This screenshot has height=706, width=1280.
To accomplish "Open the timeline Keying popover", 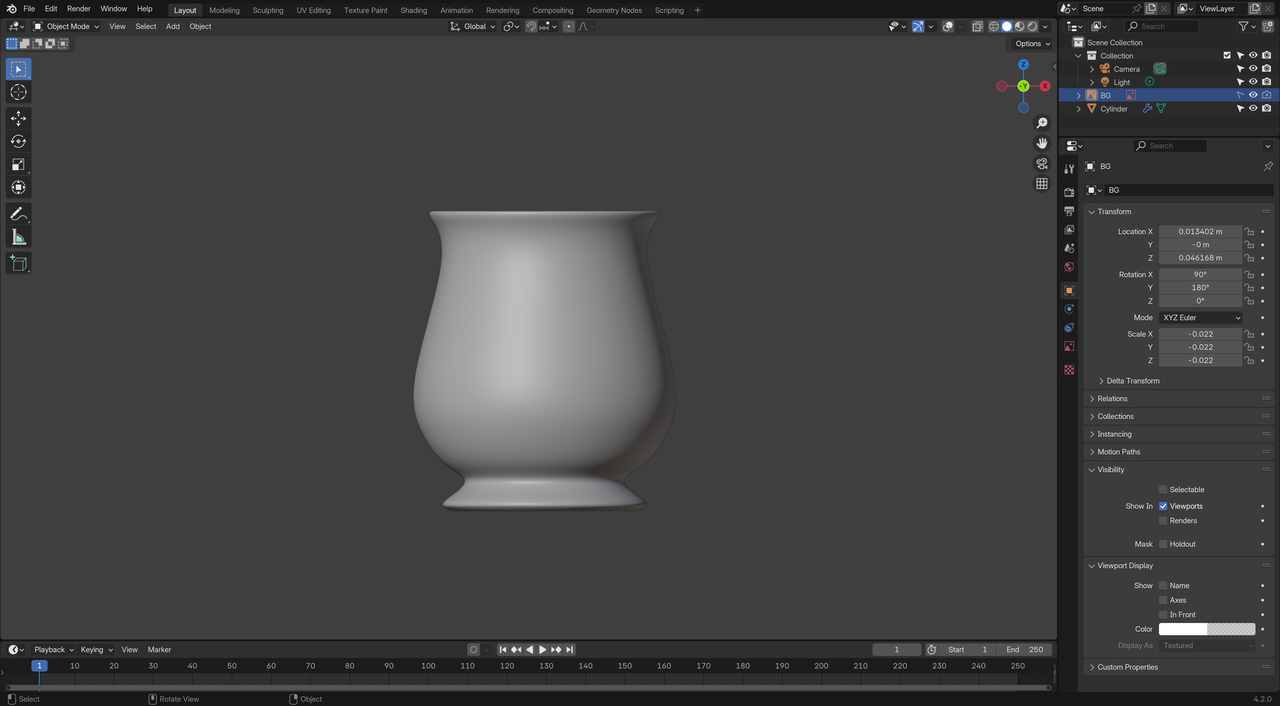I will coord(96,650).
